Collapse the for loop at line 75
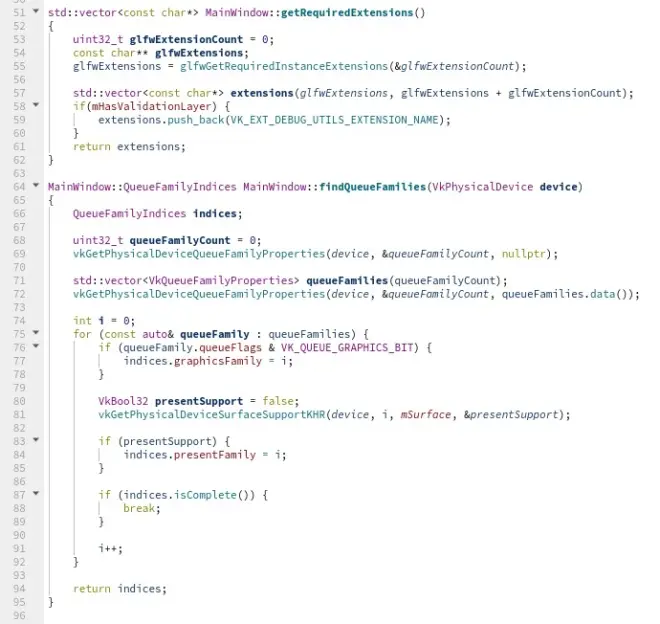The width and height of the screenshot is (660, 624). pos(36,332)
